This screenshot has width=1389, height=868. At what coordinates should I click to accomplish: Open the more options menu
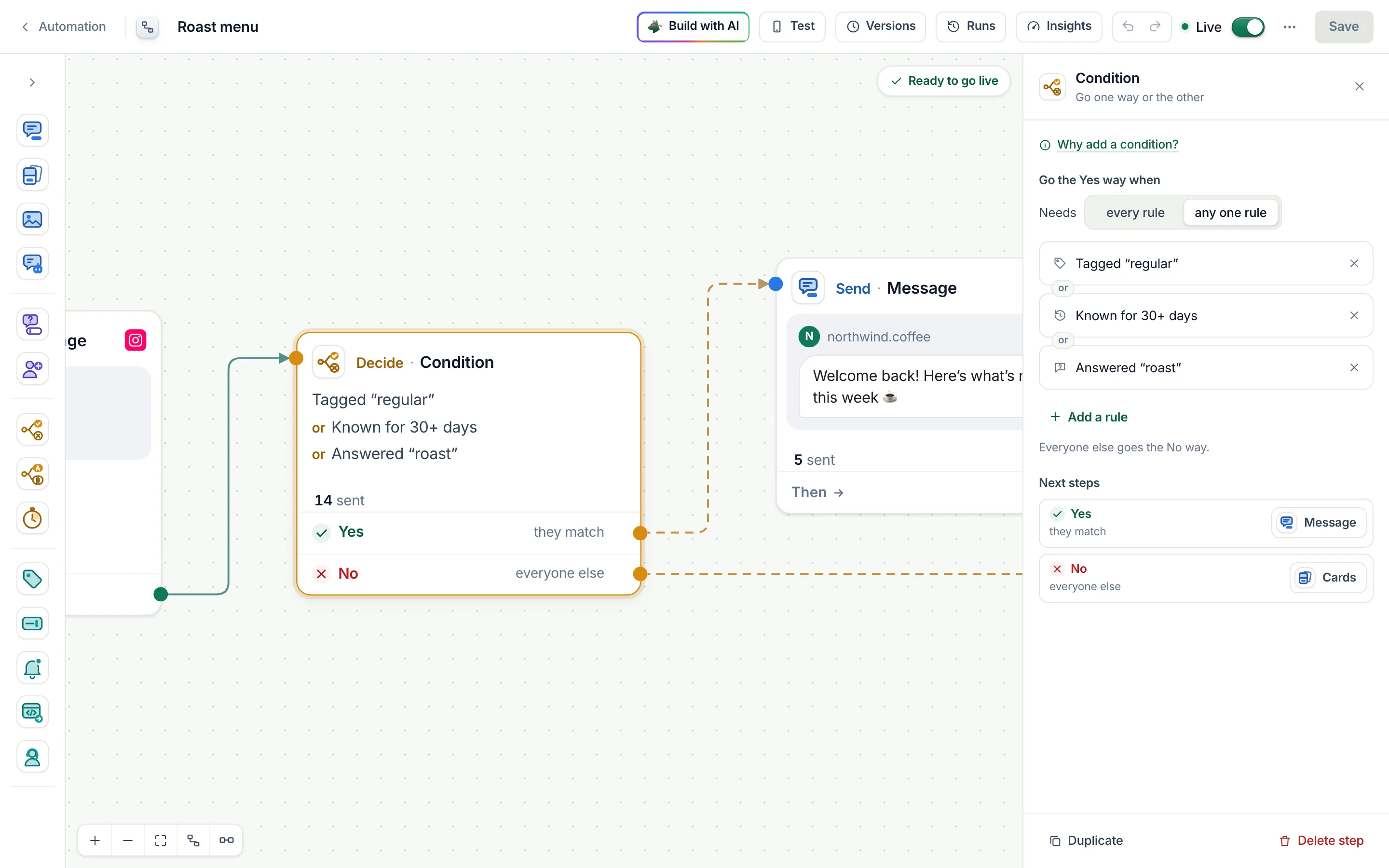point(1289,27)
